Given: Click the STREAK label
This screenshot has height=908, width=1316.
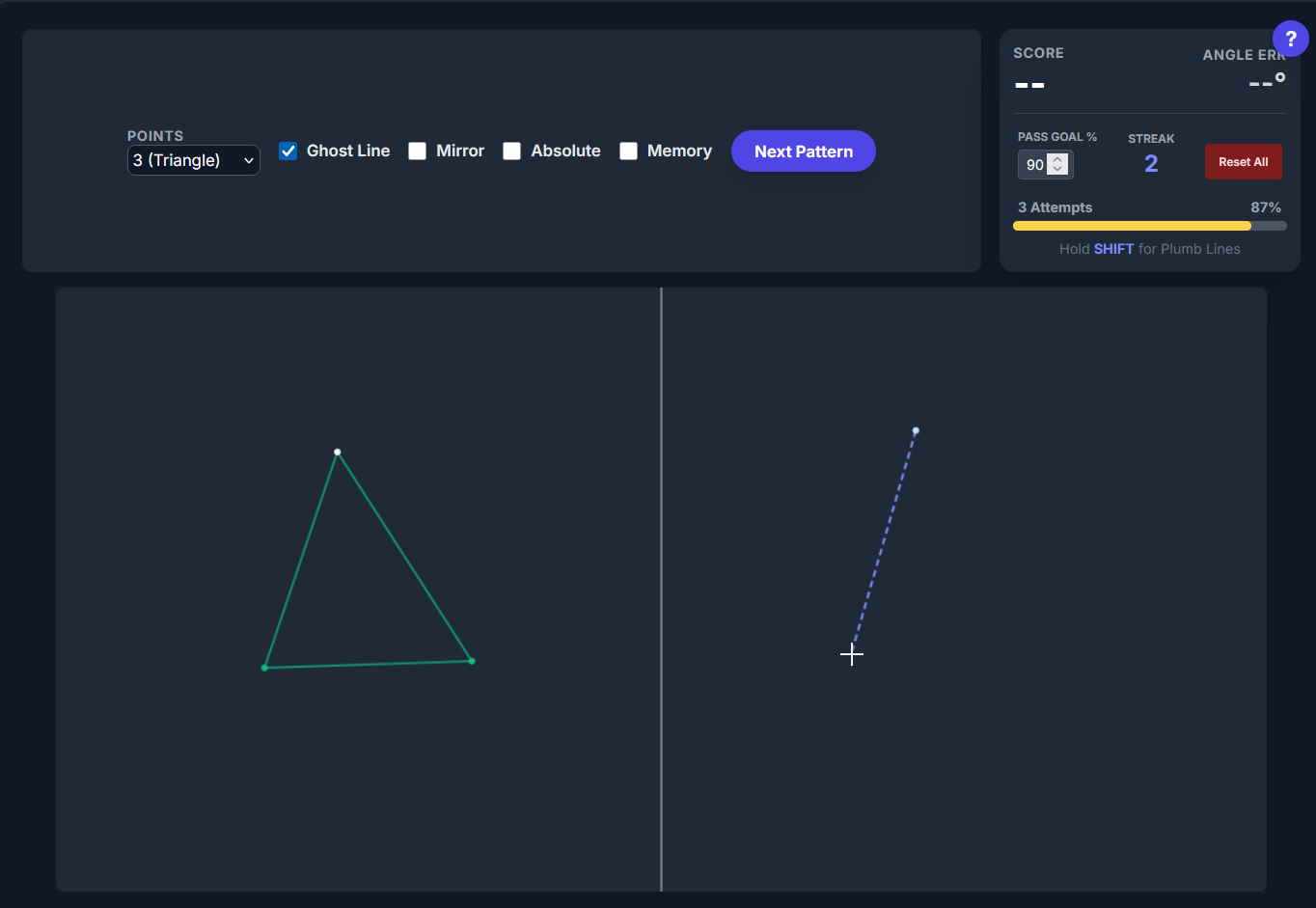Looking at the screenshot, I should [1151, 139].
